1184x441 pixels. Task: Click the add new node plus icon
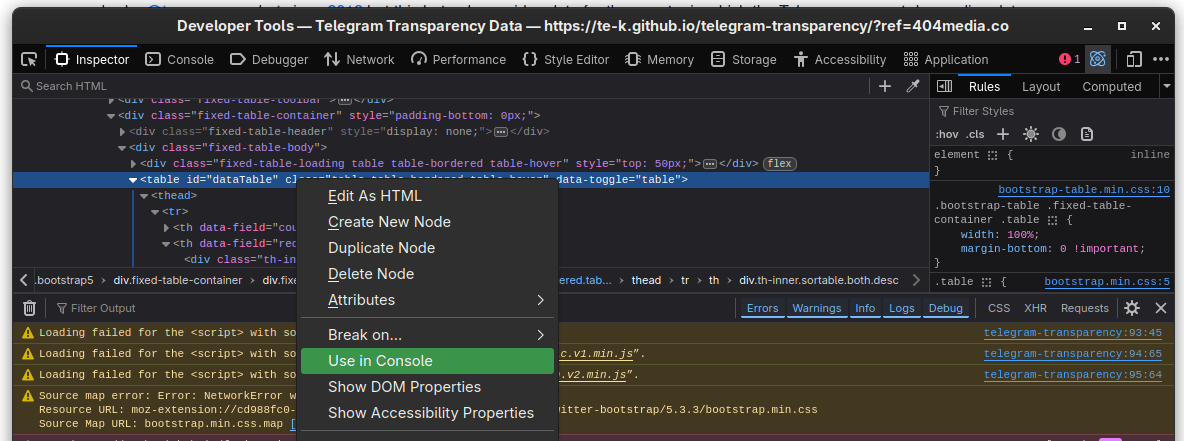(884, 86)
